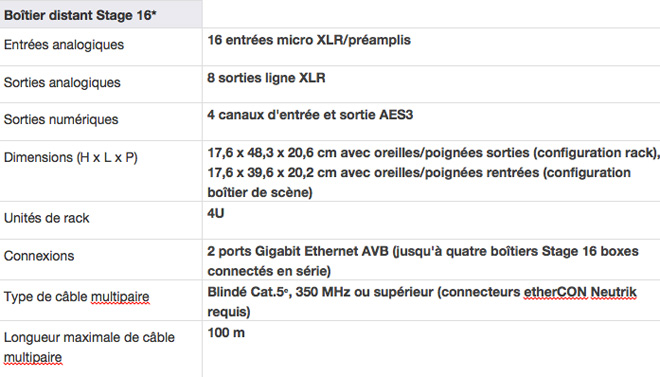This screenshot has width=660, height=377.
Task: Click the '100 m' value cell
Action: (x=431, y=349)
